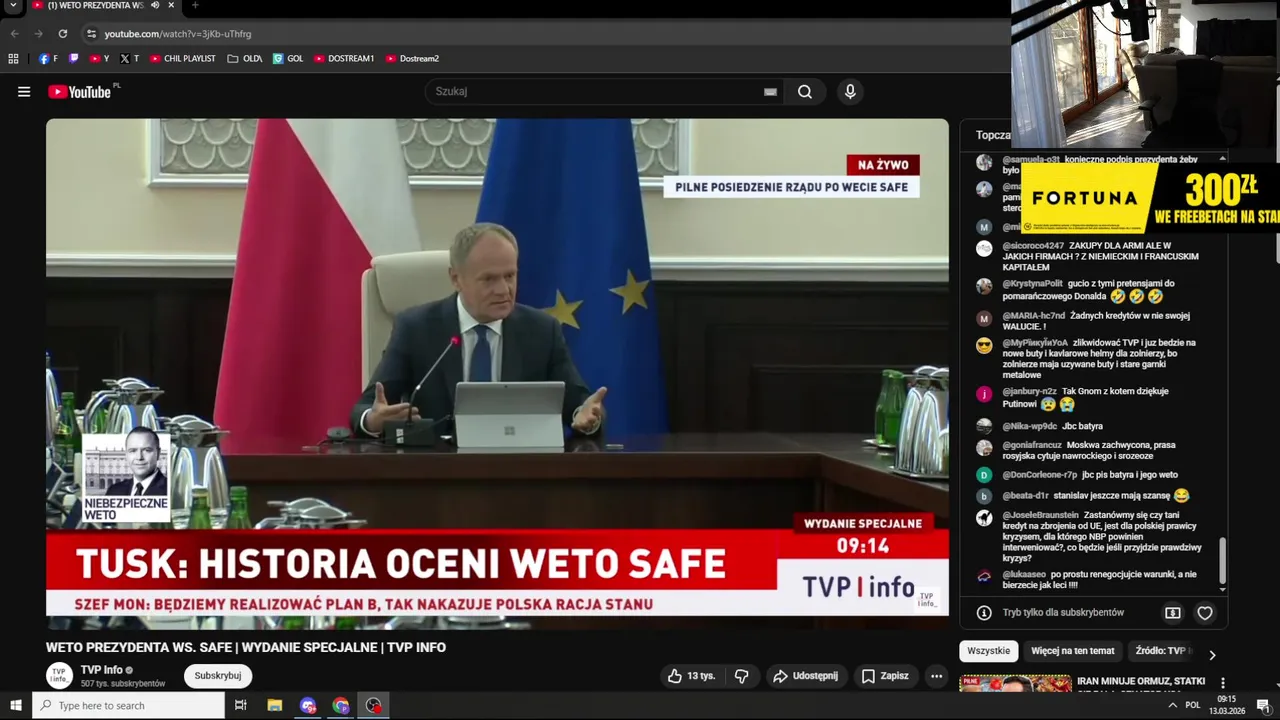Select the Źródło: TVP chip
1280x720 pixels.
pyautogui.click(x=1161, y=651)
